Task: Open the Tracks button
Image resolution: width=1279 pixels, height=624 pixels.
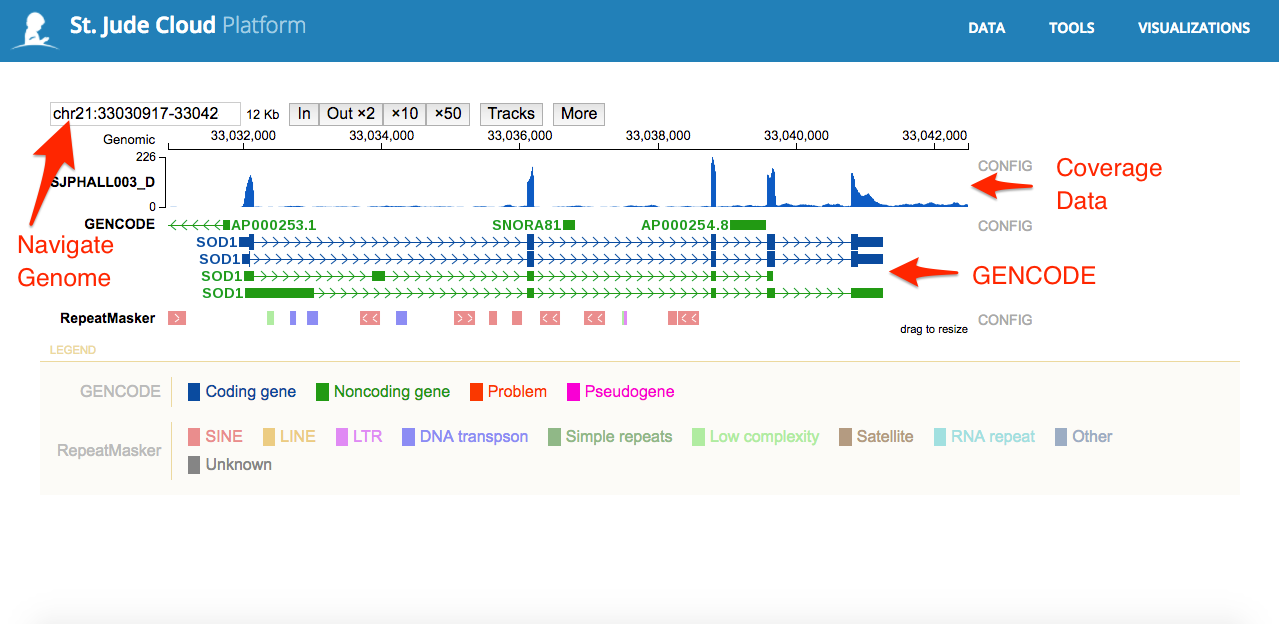Action: coord(511,114)
